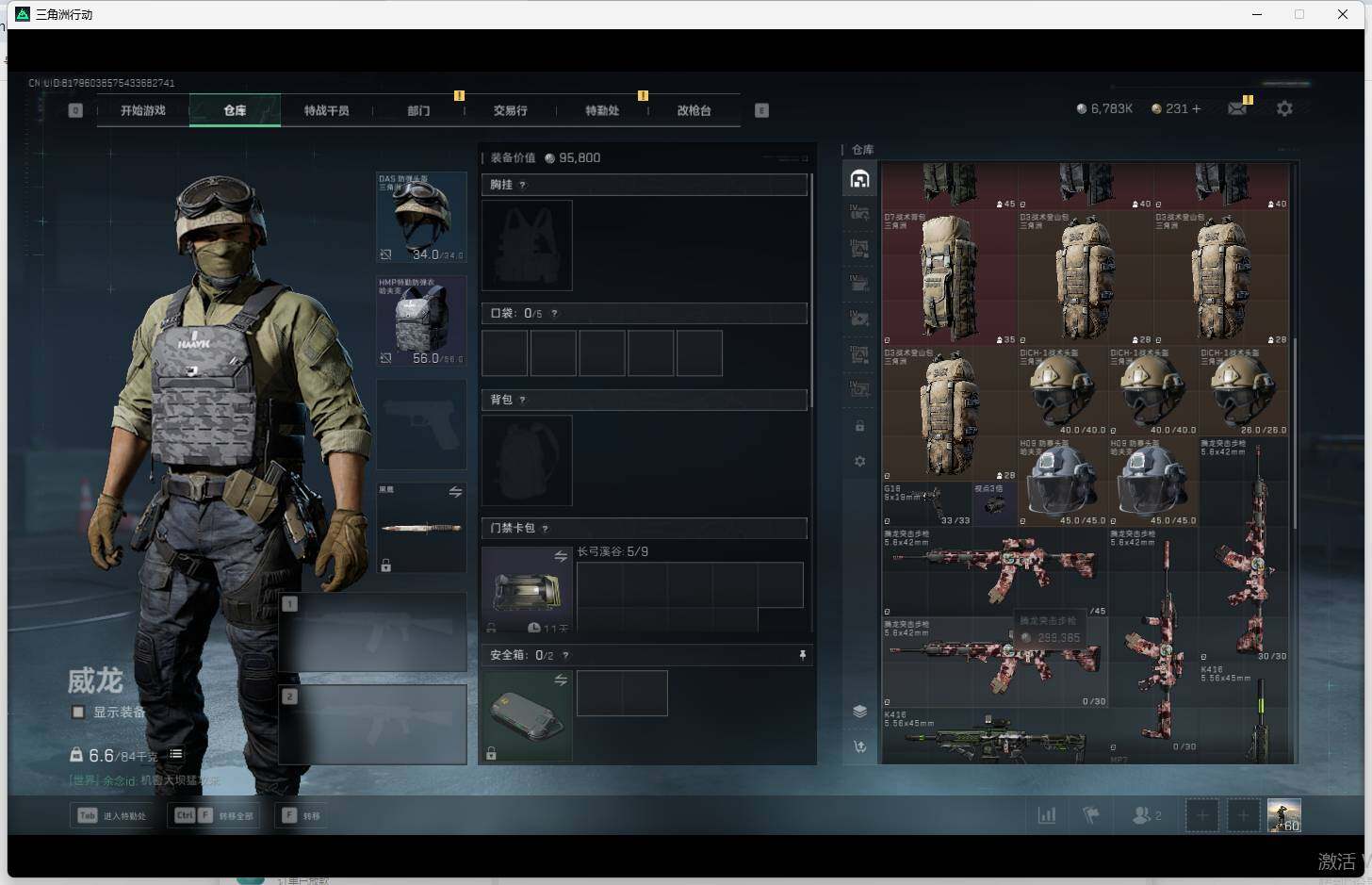Click the empty backpack slot
The image size is (1372, 885).
(527, 460)
